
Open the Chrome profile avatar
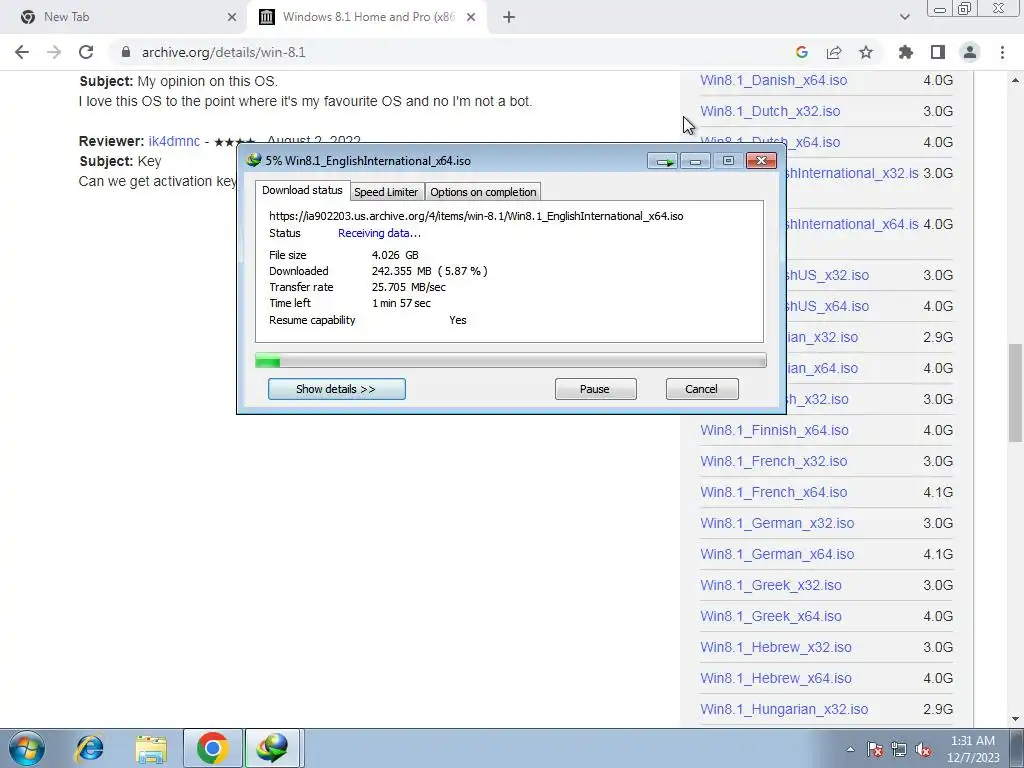[x=970, y=52]
